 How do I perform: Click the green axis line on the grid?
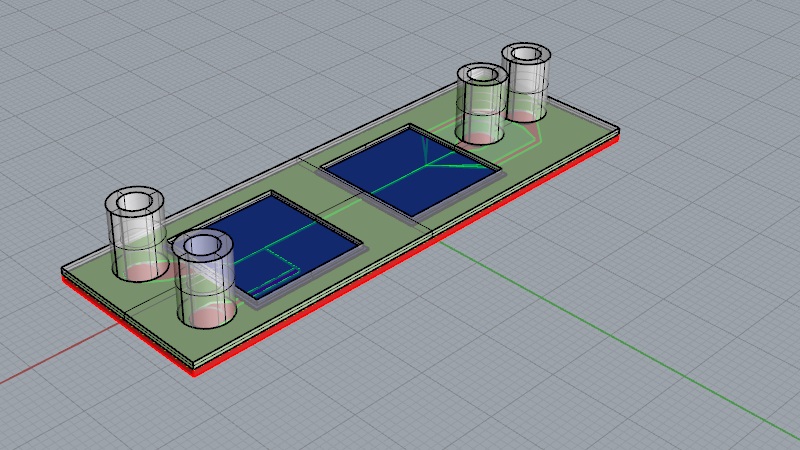(x=619, y=340)
